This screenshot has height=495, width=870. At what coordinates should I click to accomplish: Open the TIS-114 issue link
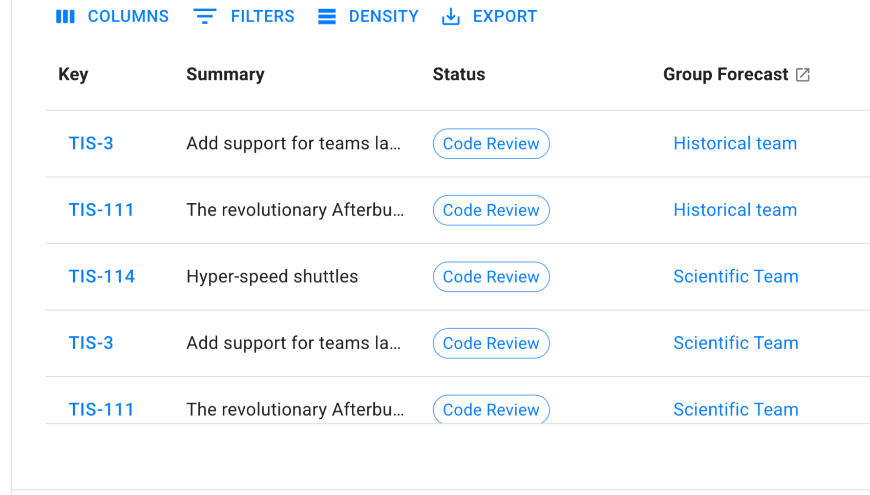click(x=102, y=277)
